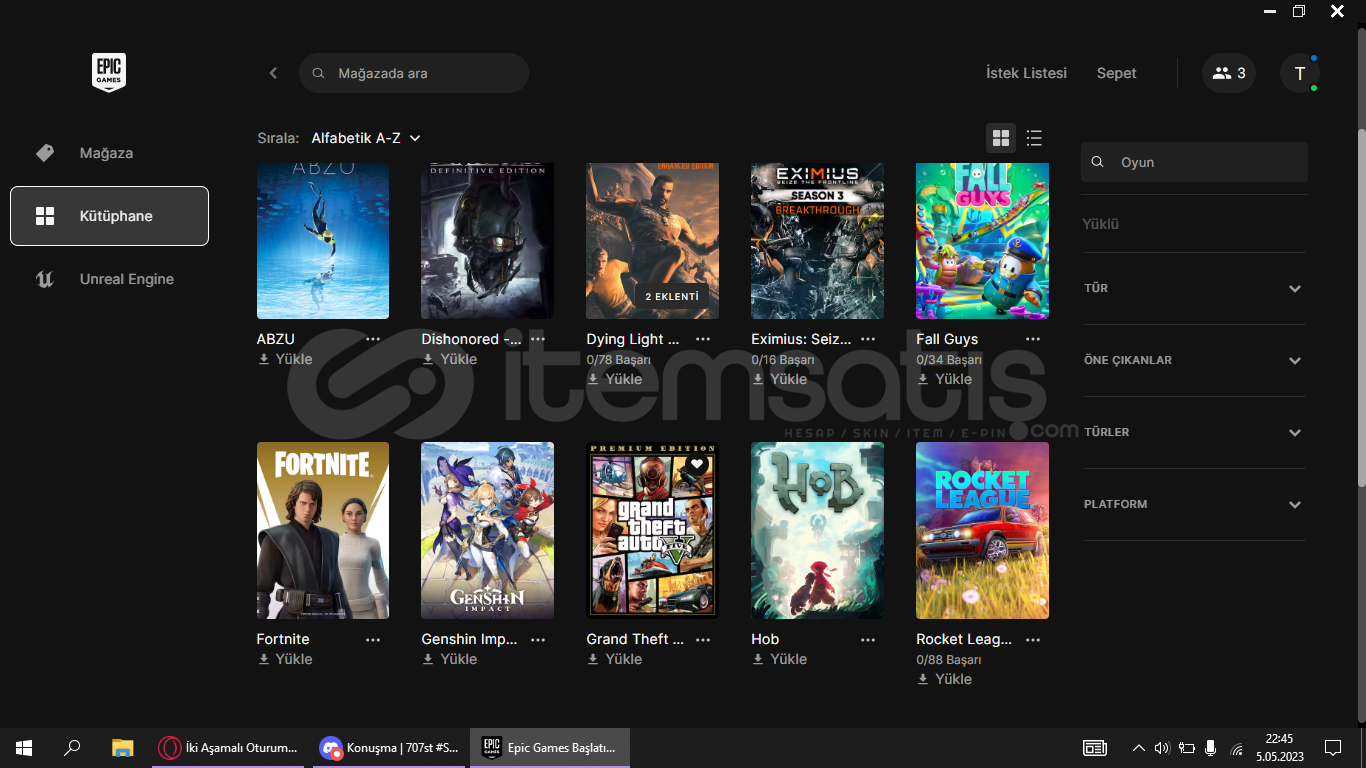Open more options for Grand Theft Auto
This screenshot has width=1366, height=768.
click(x=703, y=639)
